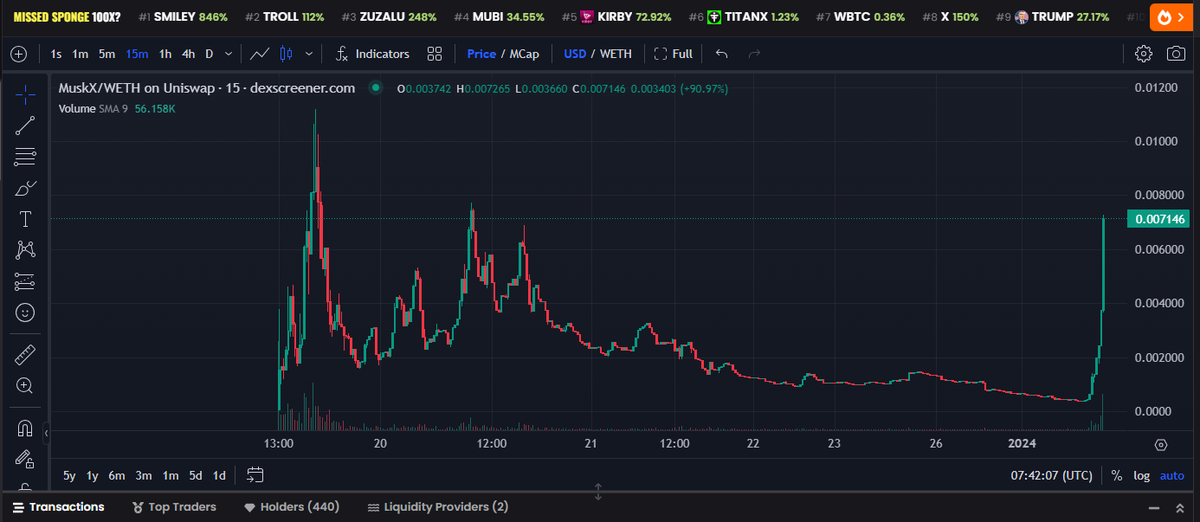Set interval to D daily

(x=209, y=54)
